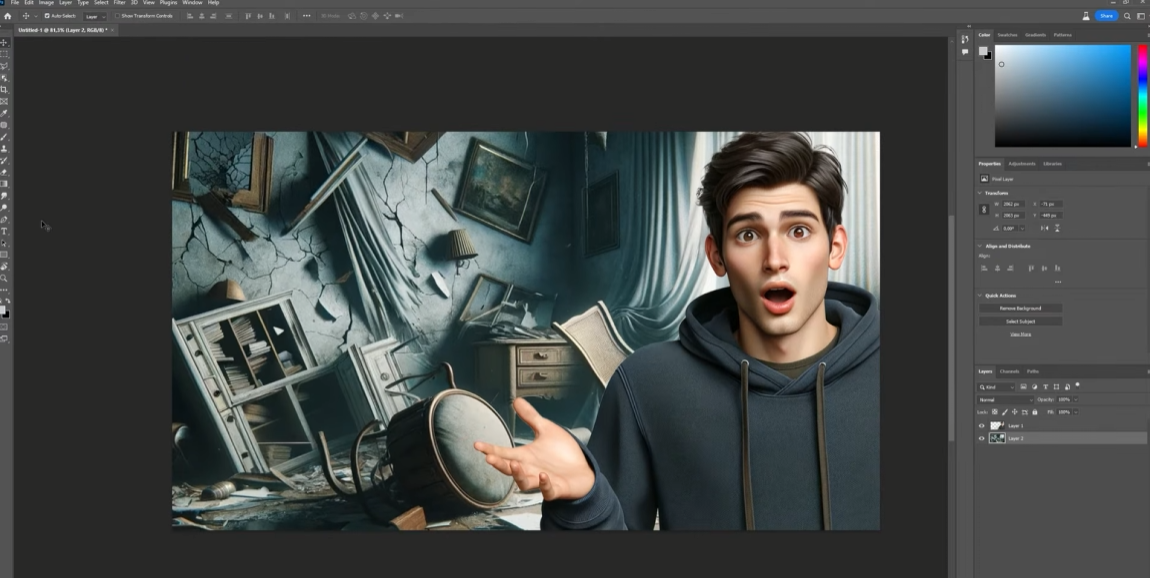
Task: Select the Horizontal Type tool
Action: [4, 231]
